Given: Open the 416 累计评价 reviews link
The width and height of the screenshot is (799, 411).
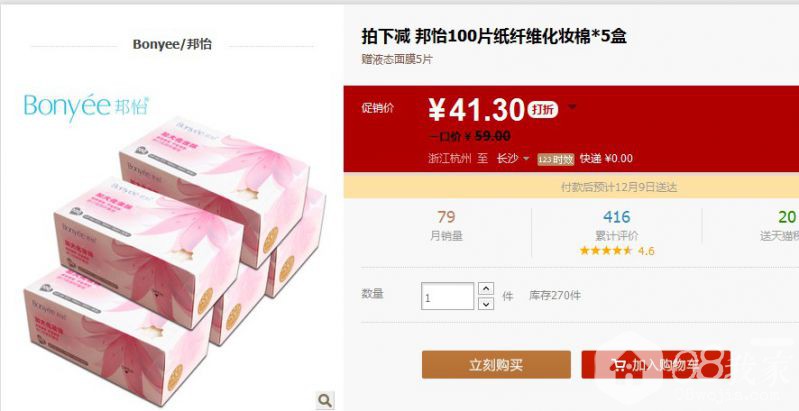Looking at the screenshot, I should 617,226.
